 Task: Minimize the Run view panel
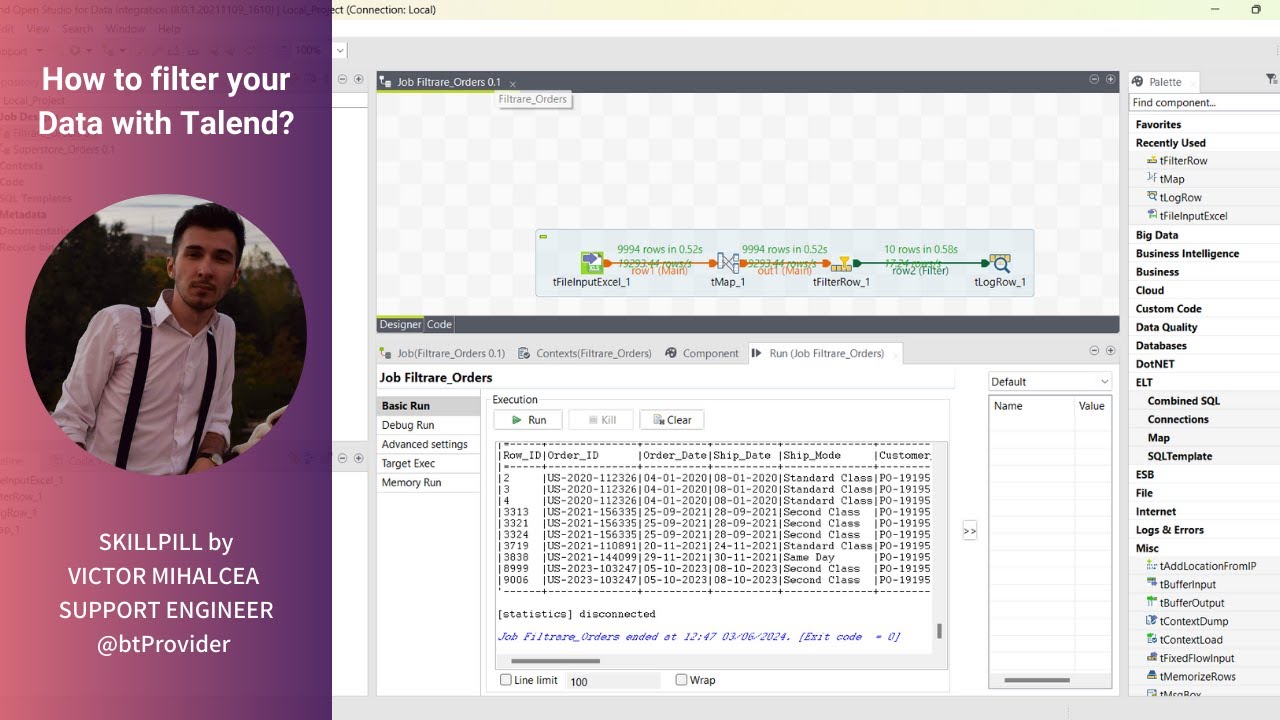point(1094,351)
